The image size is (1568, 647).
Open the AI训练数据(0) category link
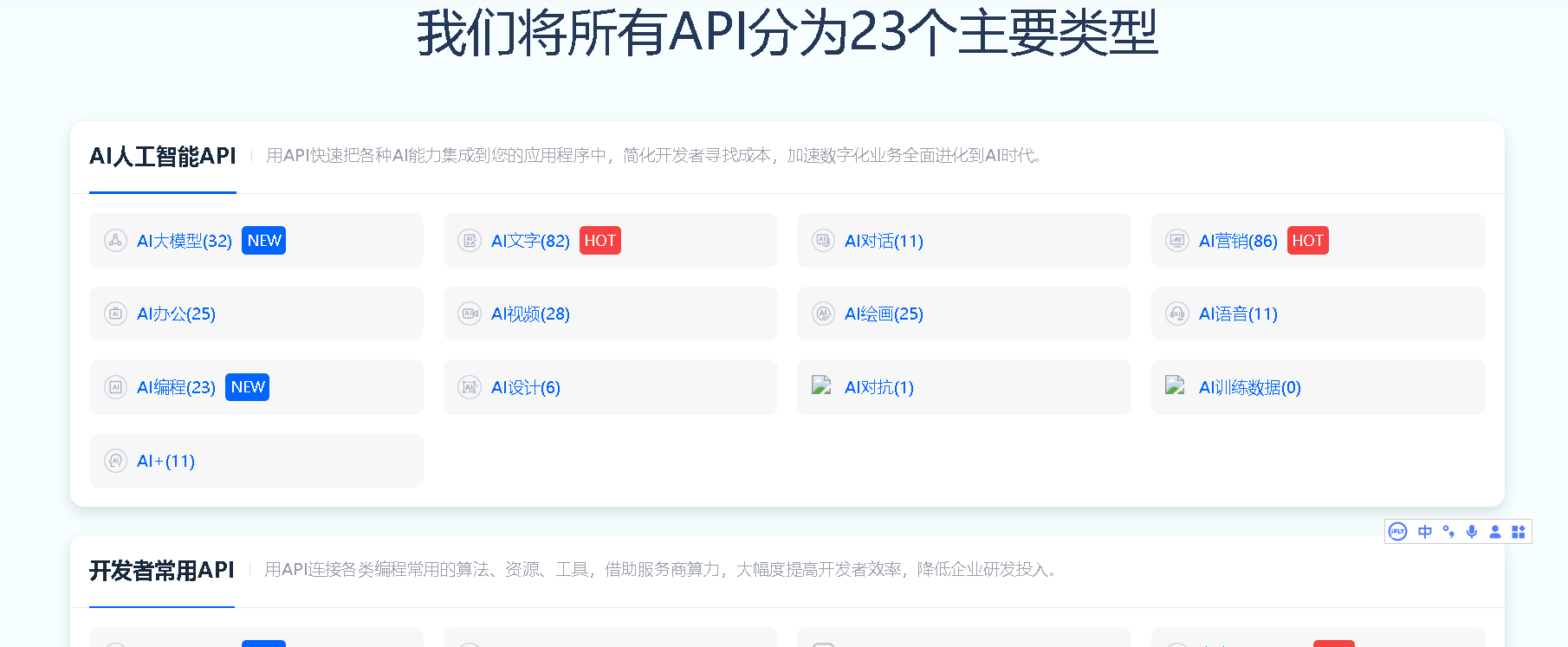(1250, 387)
